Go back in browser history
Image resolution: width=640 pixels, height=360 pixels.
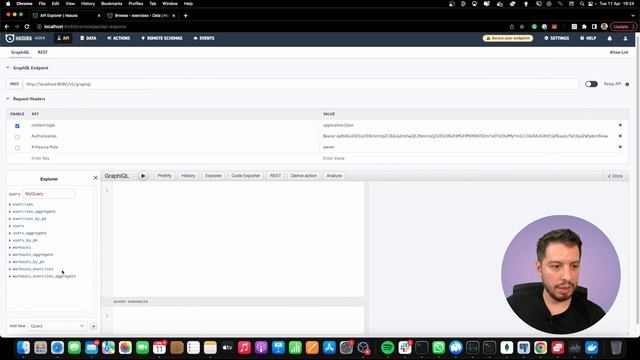[7, 27]
